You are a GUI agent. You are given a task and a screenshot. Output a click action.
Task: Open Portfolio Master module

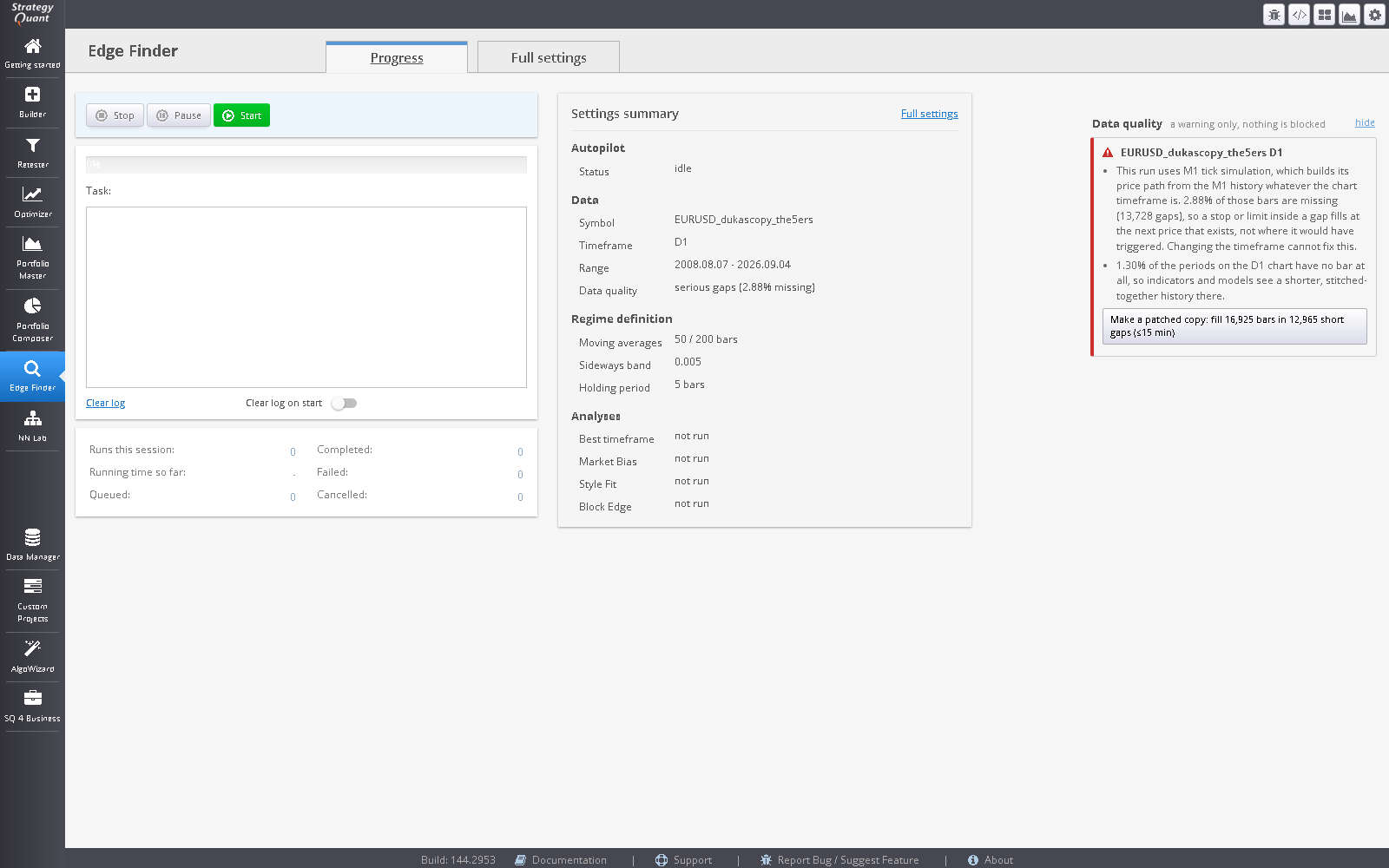[32, 258]
